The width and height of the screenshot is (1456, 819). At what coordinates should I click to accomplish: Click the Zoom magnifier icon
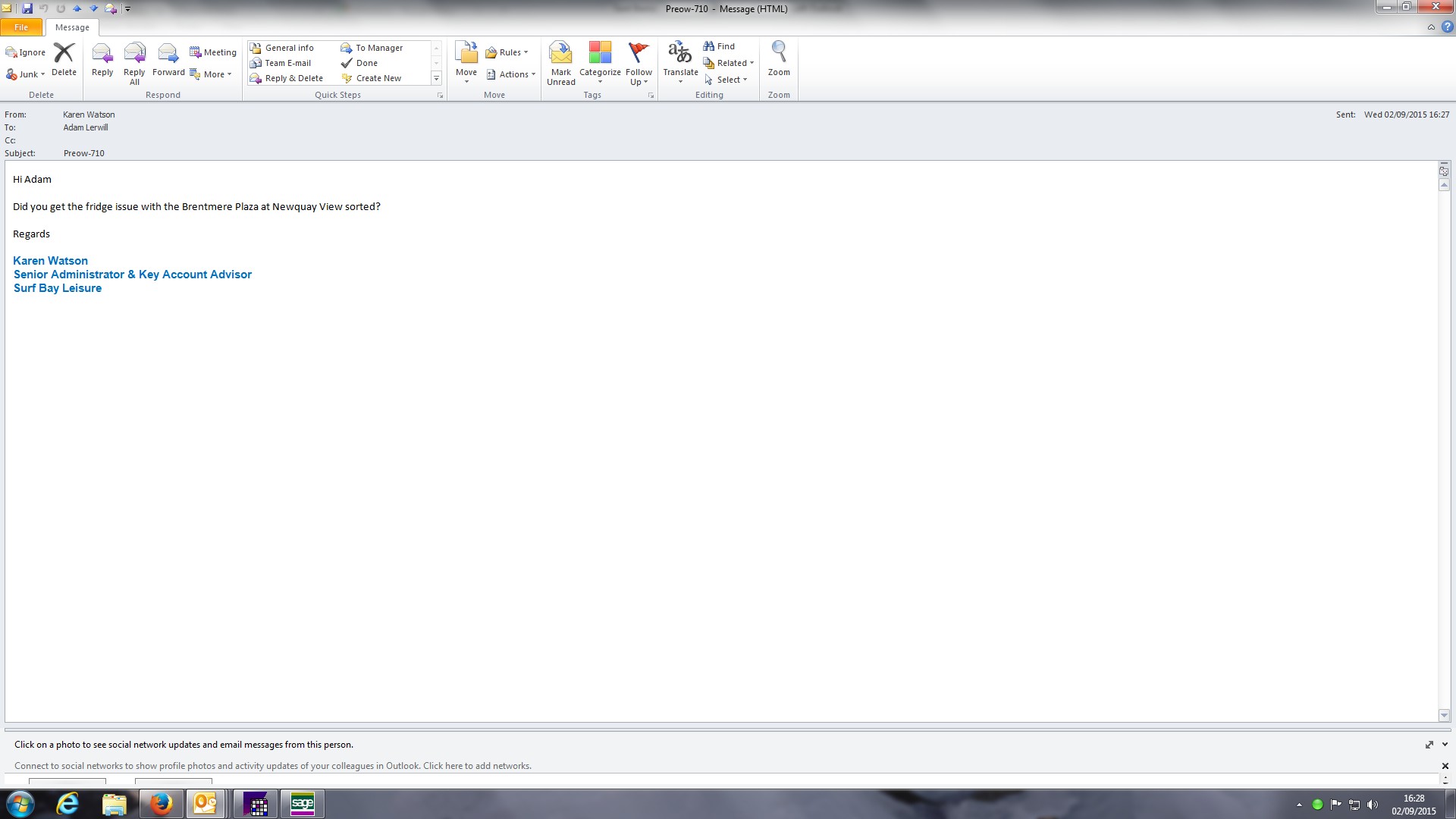click(779, 53)
